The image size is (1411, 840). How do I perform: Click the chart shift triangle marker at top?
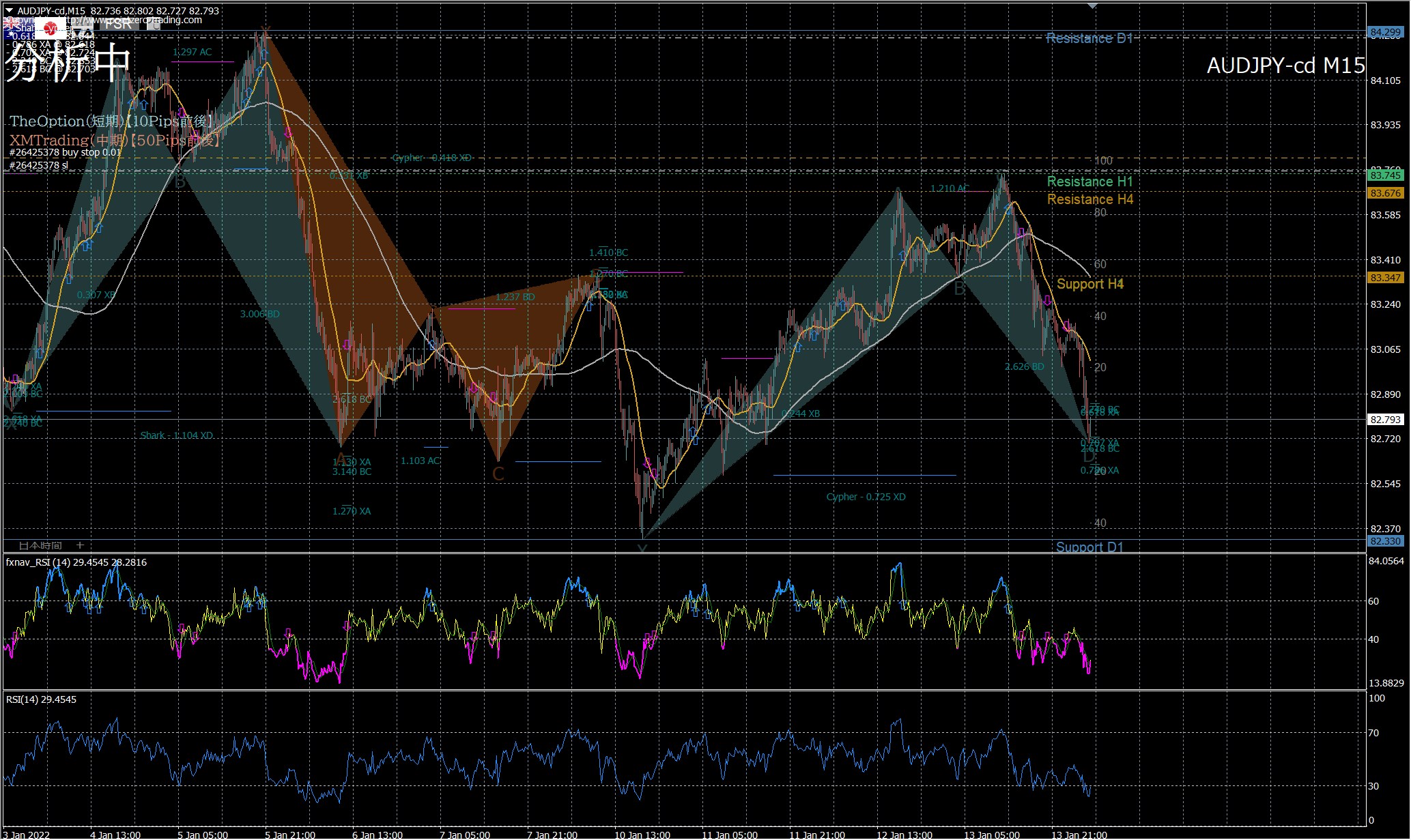(1092, 5)
